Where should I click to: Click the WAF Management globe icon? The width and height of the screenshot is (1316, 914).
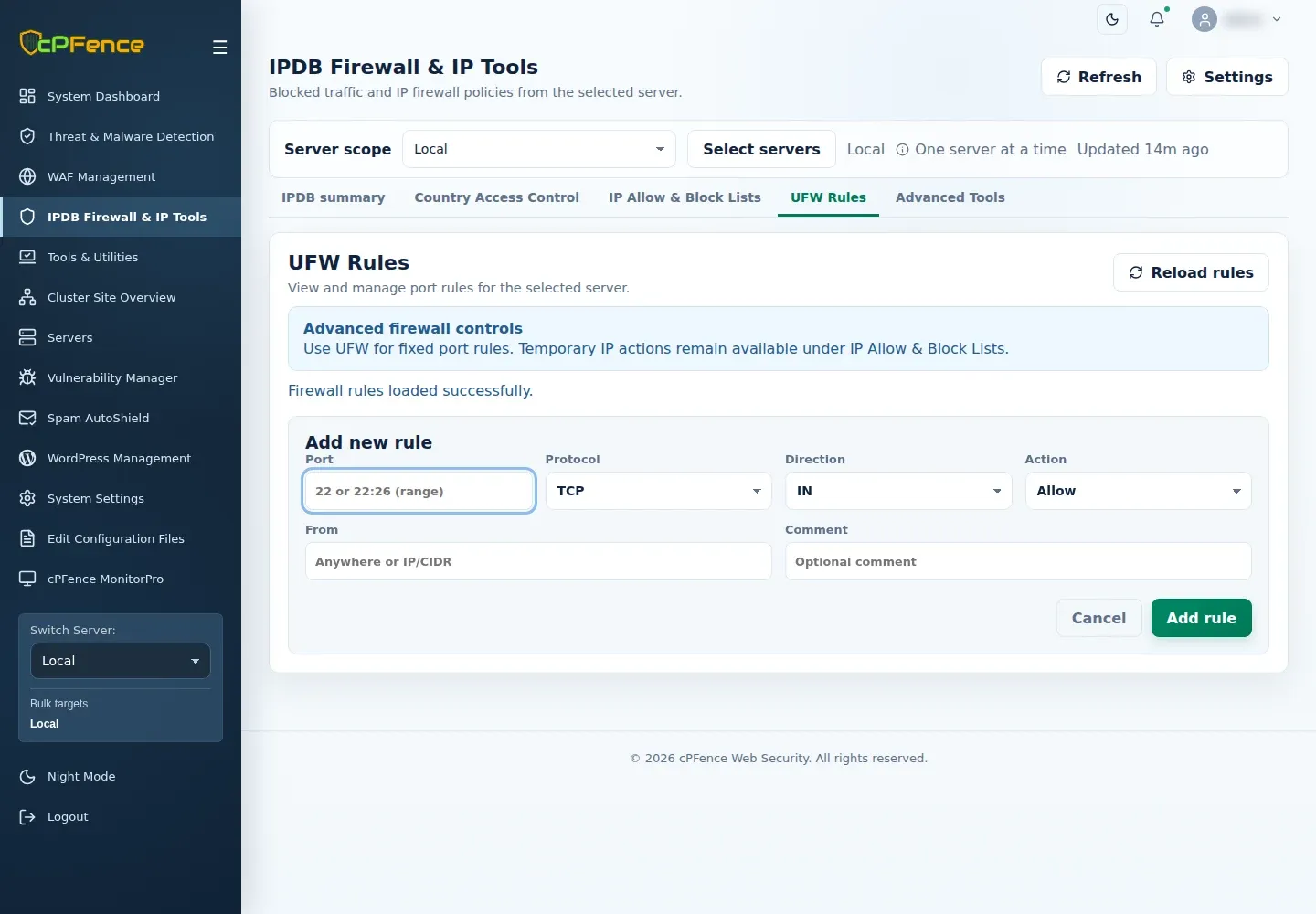pyautogui.click(x=27, y=176)
